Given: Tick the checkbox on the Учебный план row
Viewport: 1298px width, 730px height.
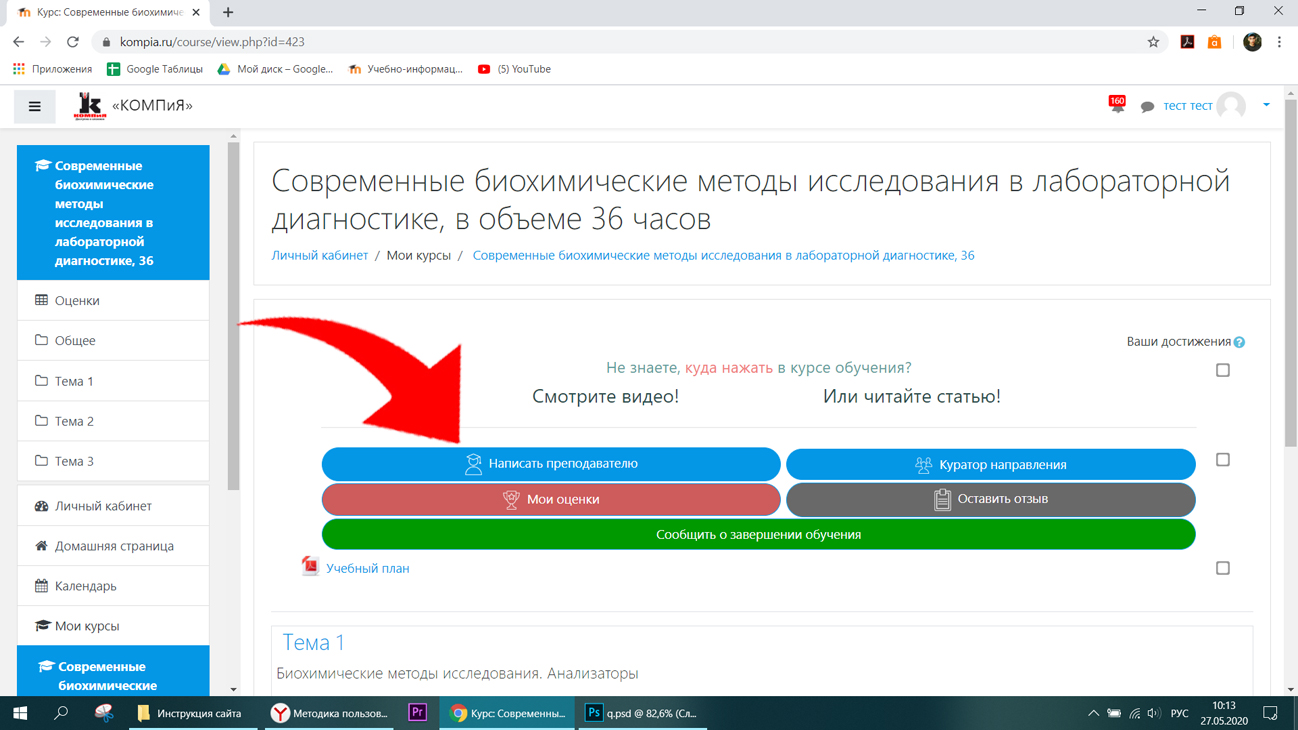Looking at the screenshot, I should click(x=1222, y=568).
